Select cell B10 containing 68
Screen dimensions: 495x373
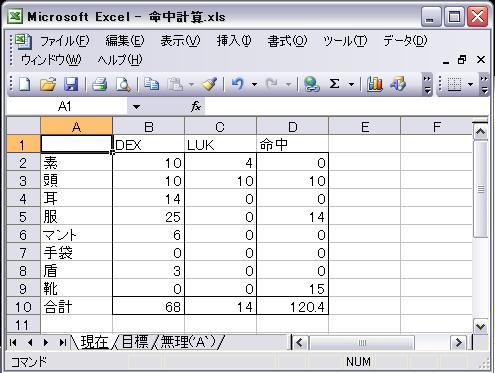pos(149,307)
